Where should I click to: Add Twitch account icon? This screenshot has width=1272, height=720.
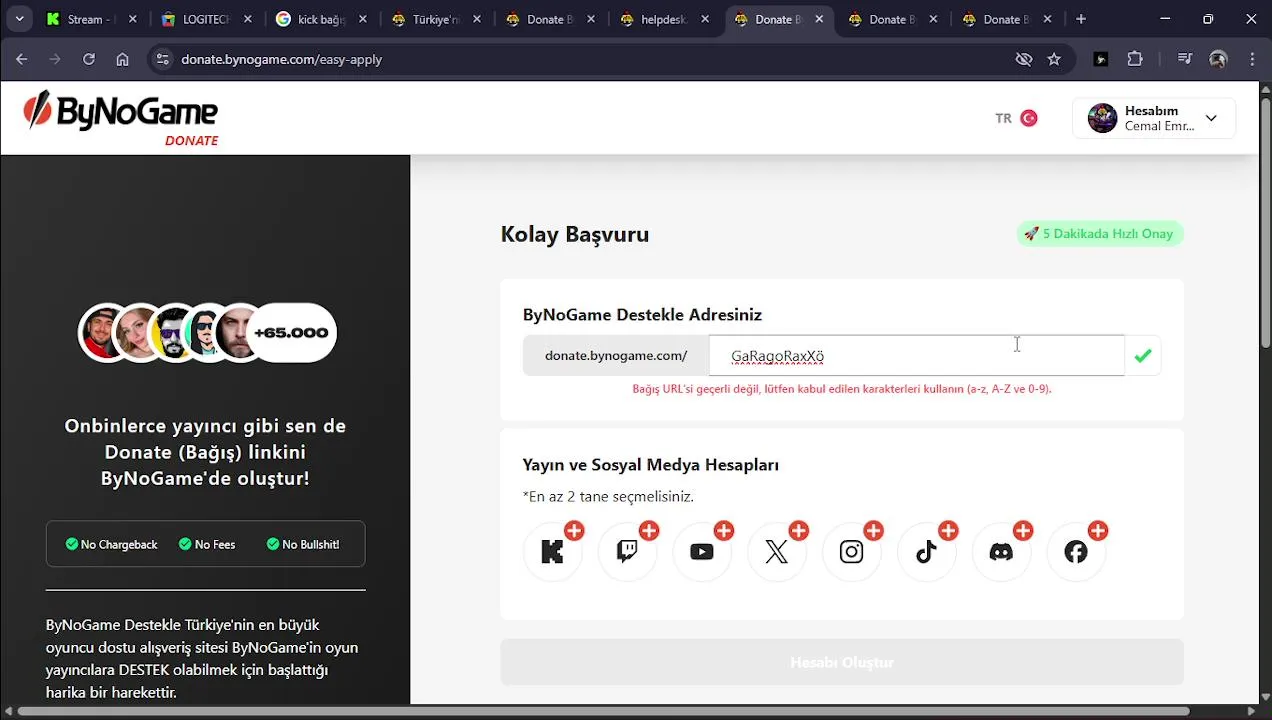coord(627,552)
